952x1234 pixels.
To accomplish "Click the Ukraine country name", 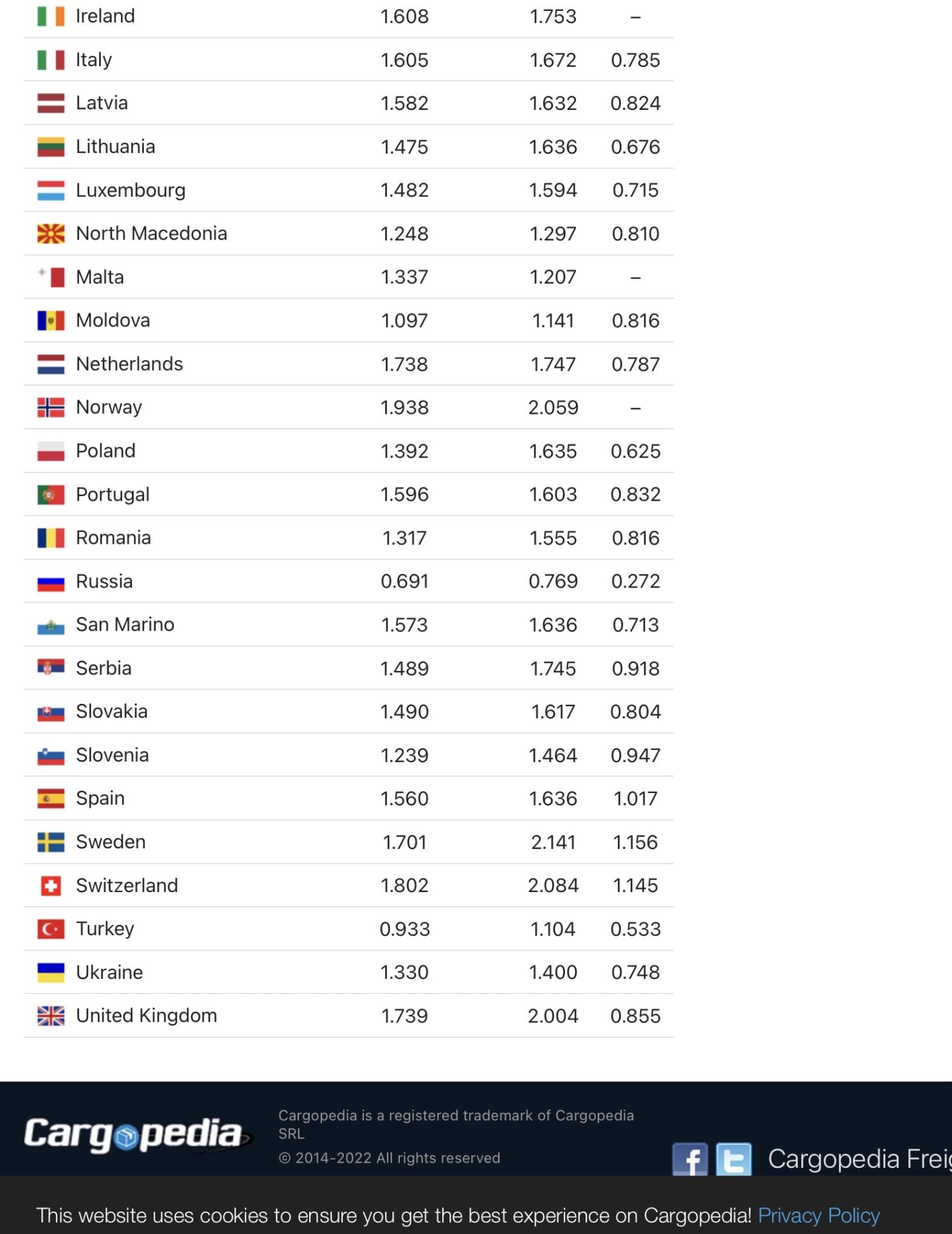I will [x=109, y=972].
